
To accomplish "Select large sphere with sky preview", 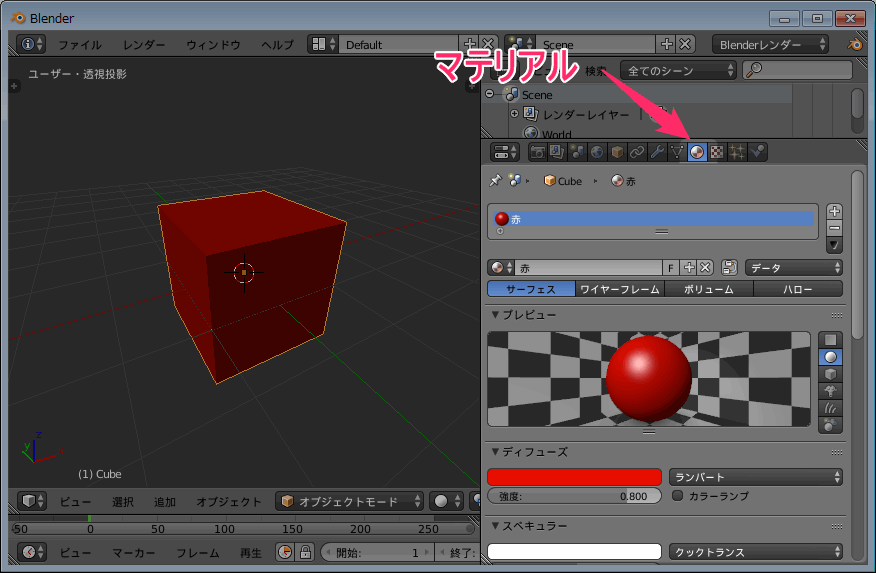I will [830, 425].
